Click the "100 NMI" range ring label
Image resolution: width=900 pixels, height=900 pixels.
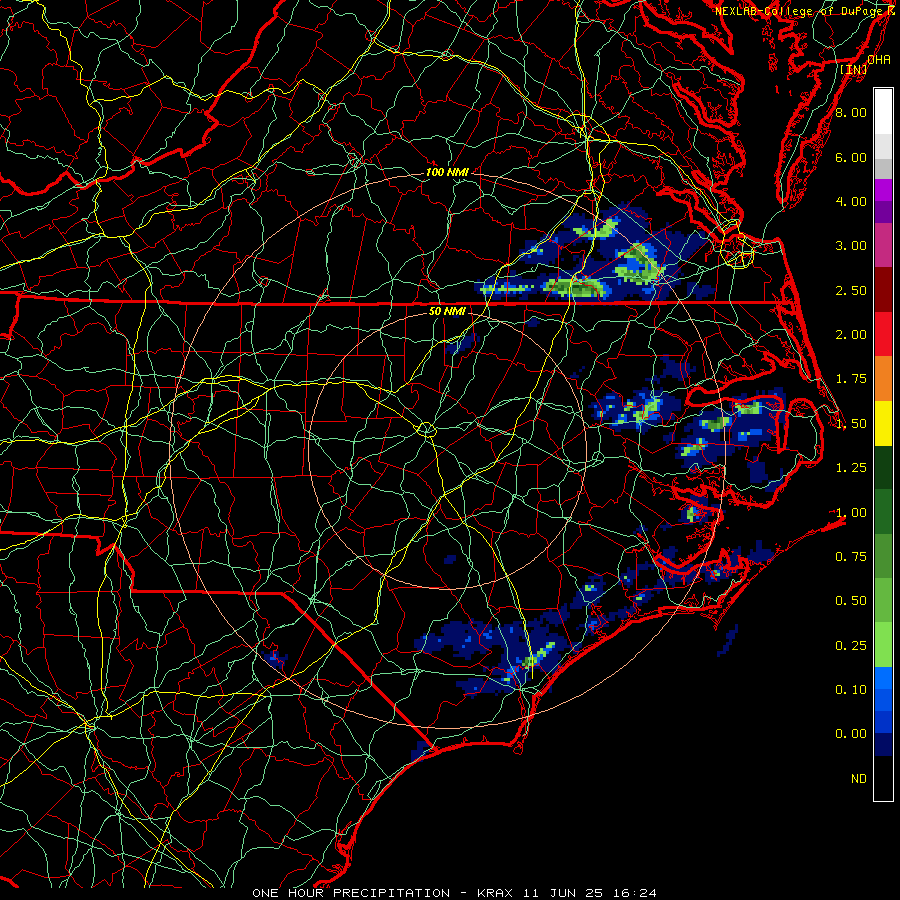click(447, 172)
